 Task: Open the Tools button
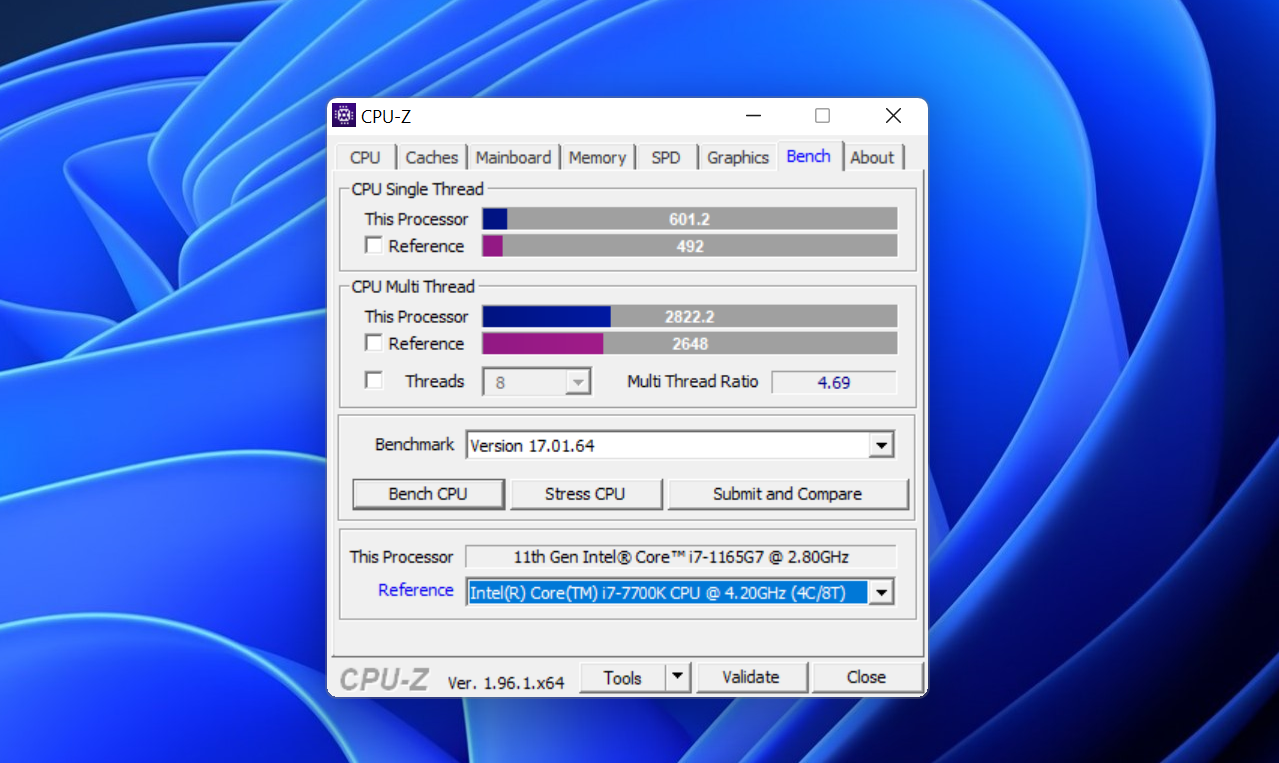(622, 677)
